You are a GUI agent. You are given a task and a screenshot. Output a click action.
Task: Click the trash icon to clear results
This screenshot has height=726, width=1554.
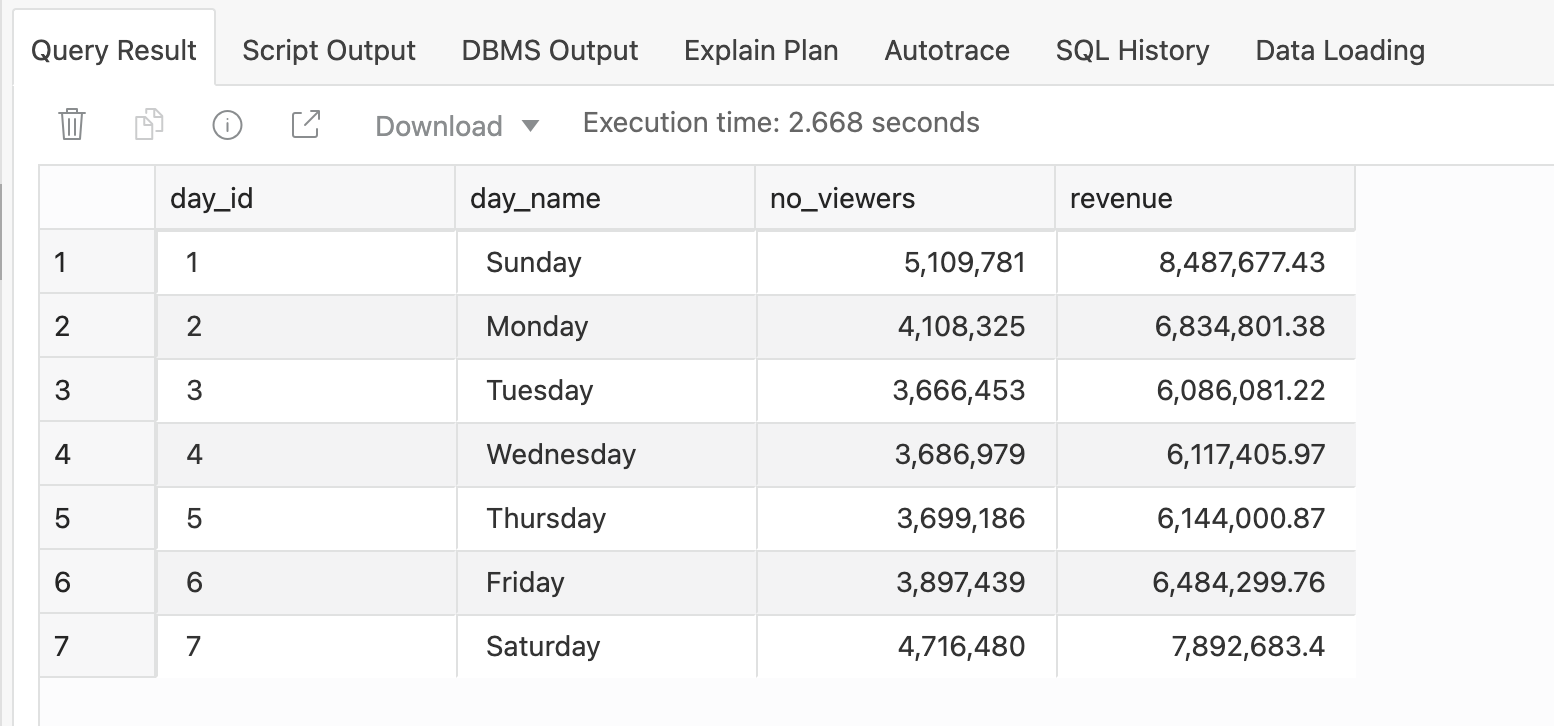72,125
